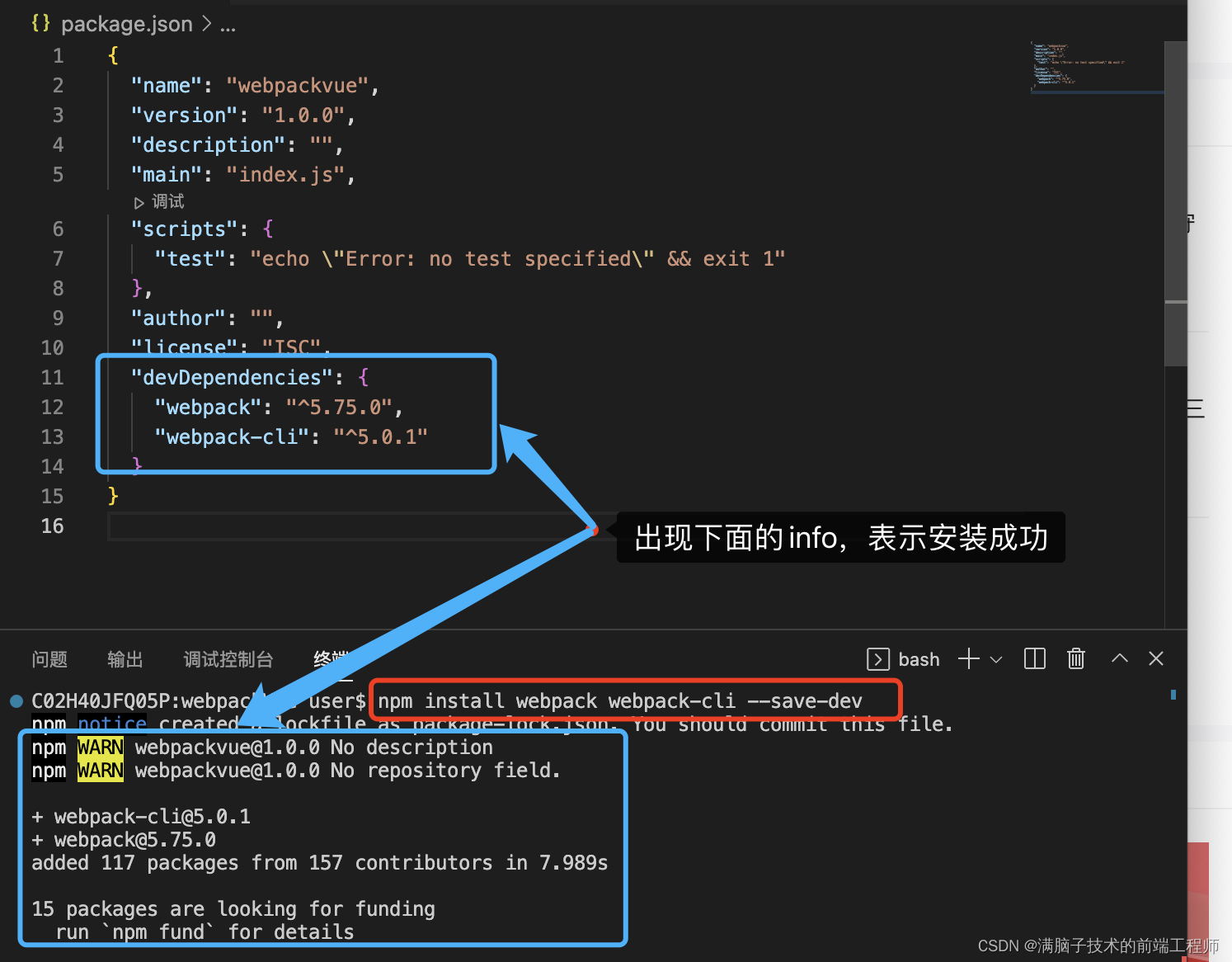Image resolution: width=1232 pixels, height=962 pixels.
Task: Click the "version" key on line 3
Action: (185, 116)
